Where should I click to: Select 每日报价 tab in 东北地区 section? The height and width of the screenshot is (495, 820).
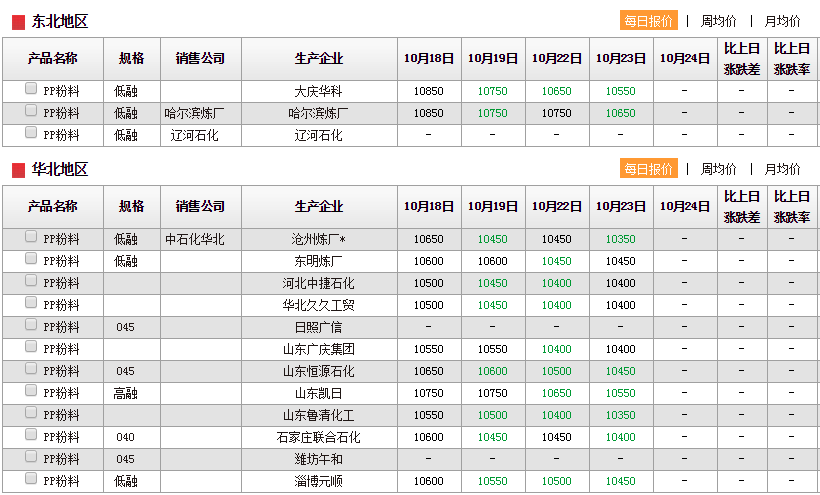point(648,21)
